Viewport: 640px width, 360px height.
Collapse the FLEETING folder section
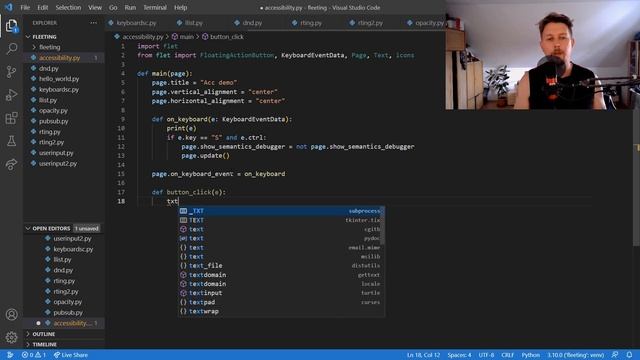pos(63,37)
